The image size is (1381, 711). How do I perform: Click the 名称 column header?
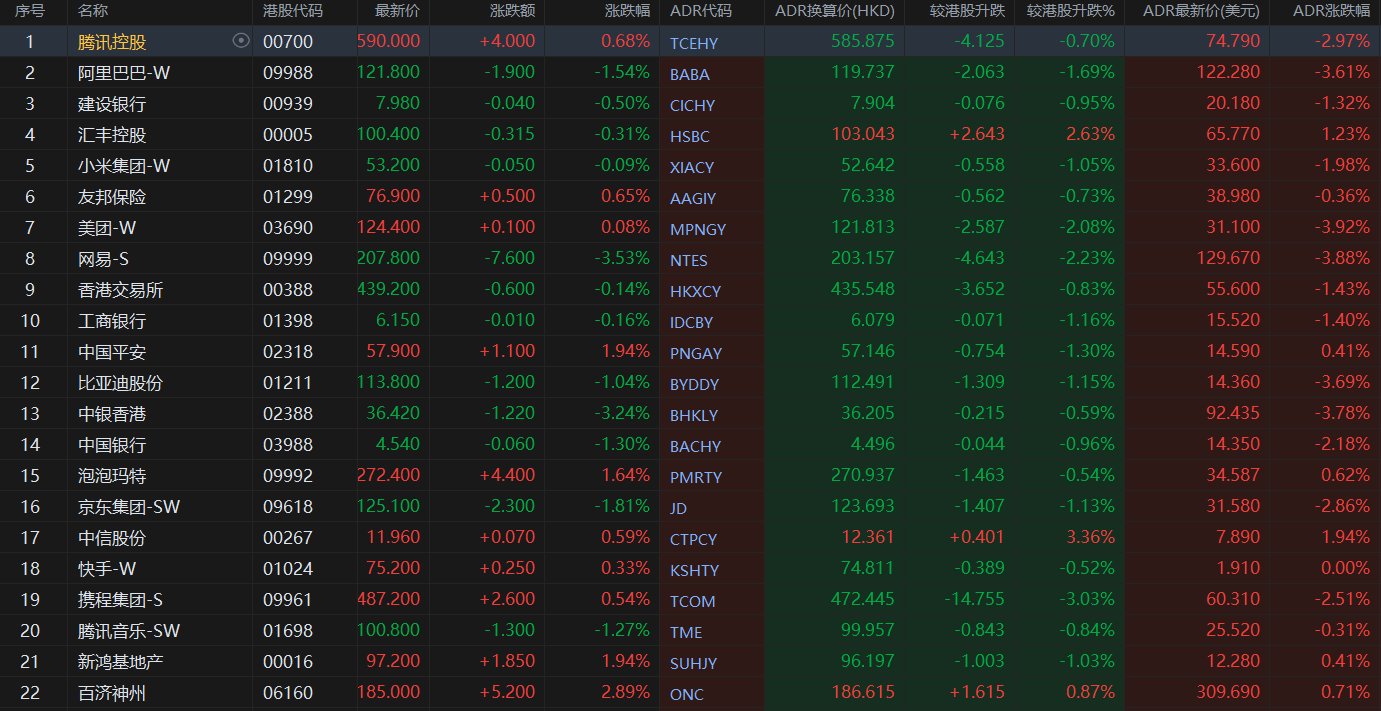click(x=93, y=11)
